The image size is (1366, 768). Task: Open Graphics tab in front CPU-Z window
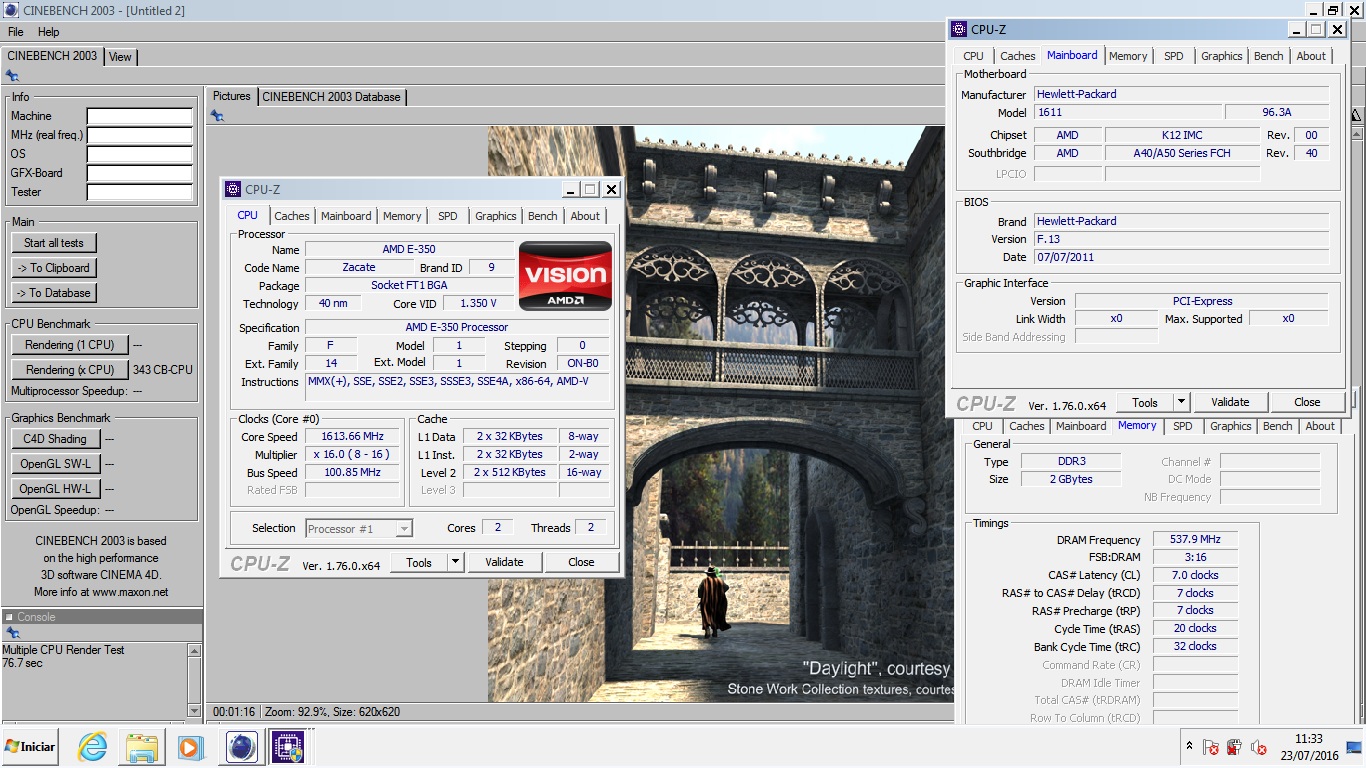pos(496,216)
